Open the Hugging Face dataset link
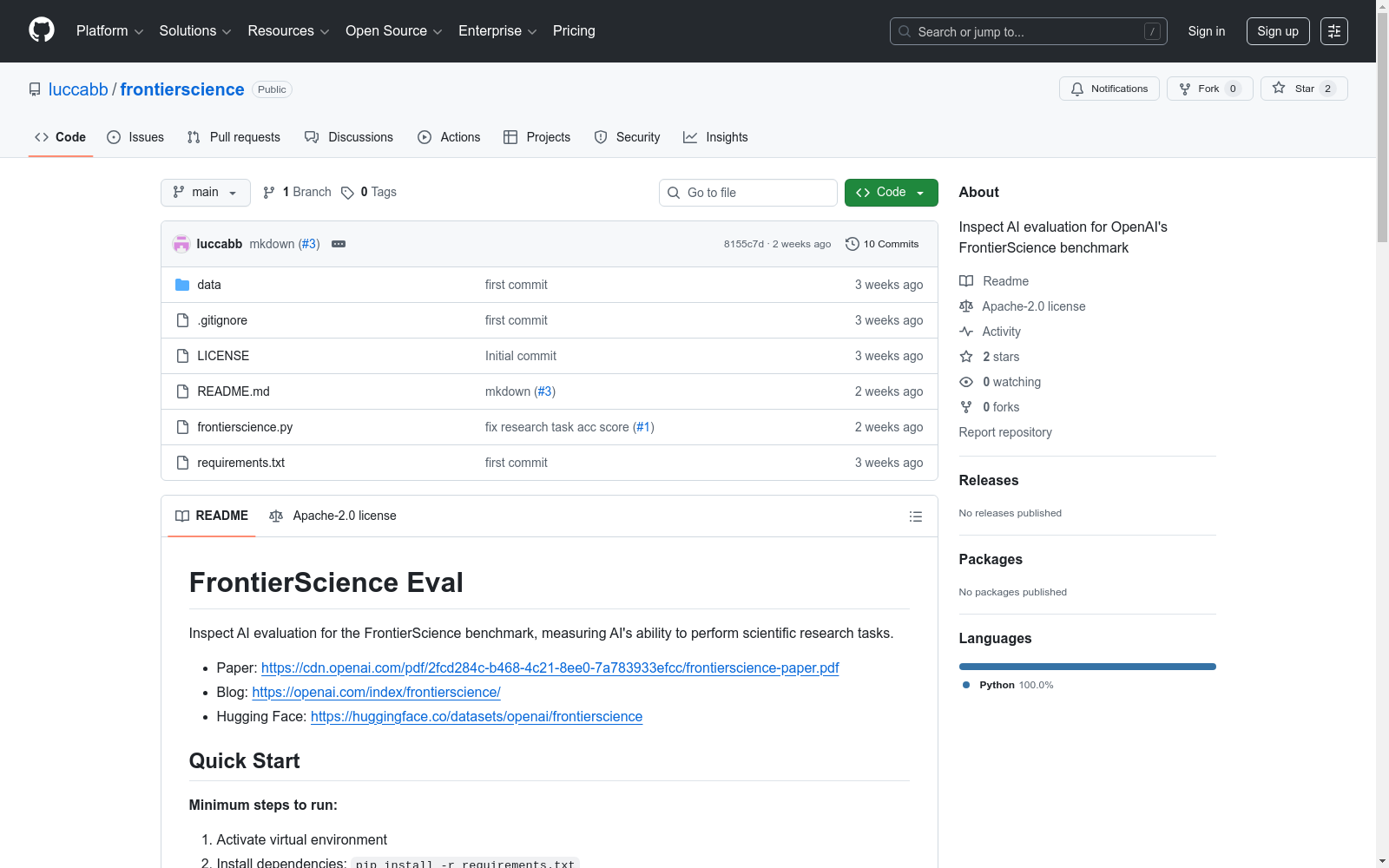This screenshot has height=868, width=1389. point(477,717)
